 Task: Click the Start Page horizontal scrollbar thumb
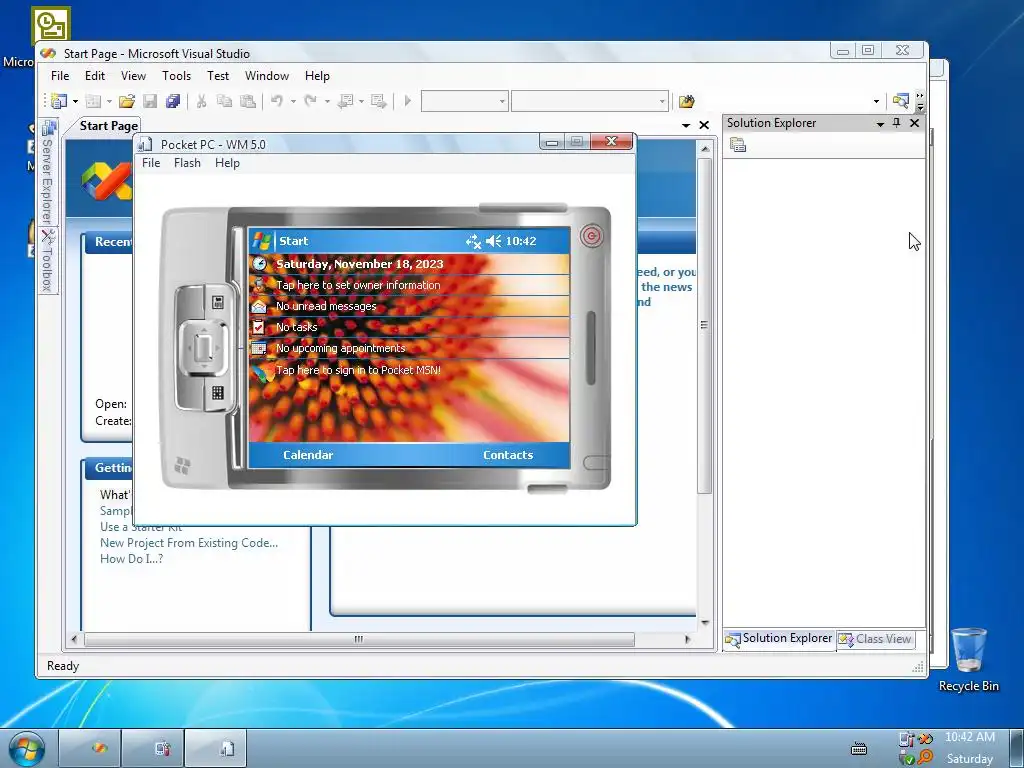(x=359, y=639)
